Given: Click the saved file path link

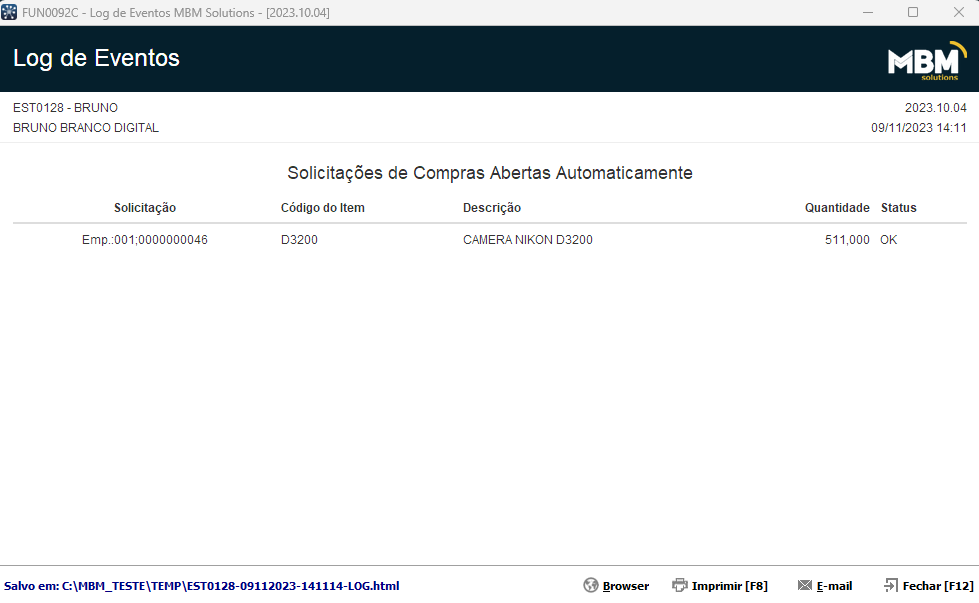Looking at the screenshot, I should tap(202, 586).
